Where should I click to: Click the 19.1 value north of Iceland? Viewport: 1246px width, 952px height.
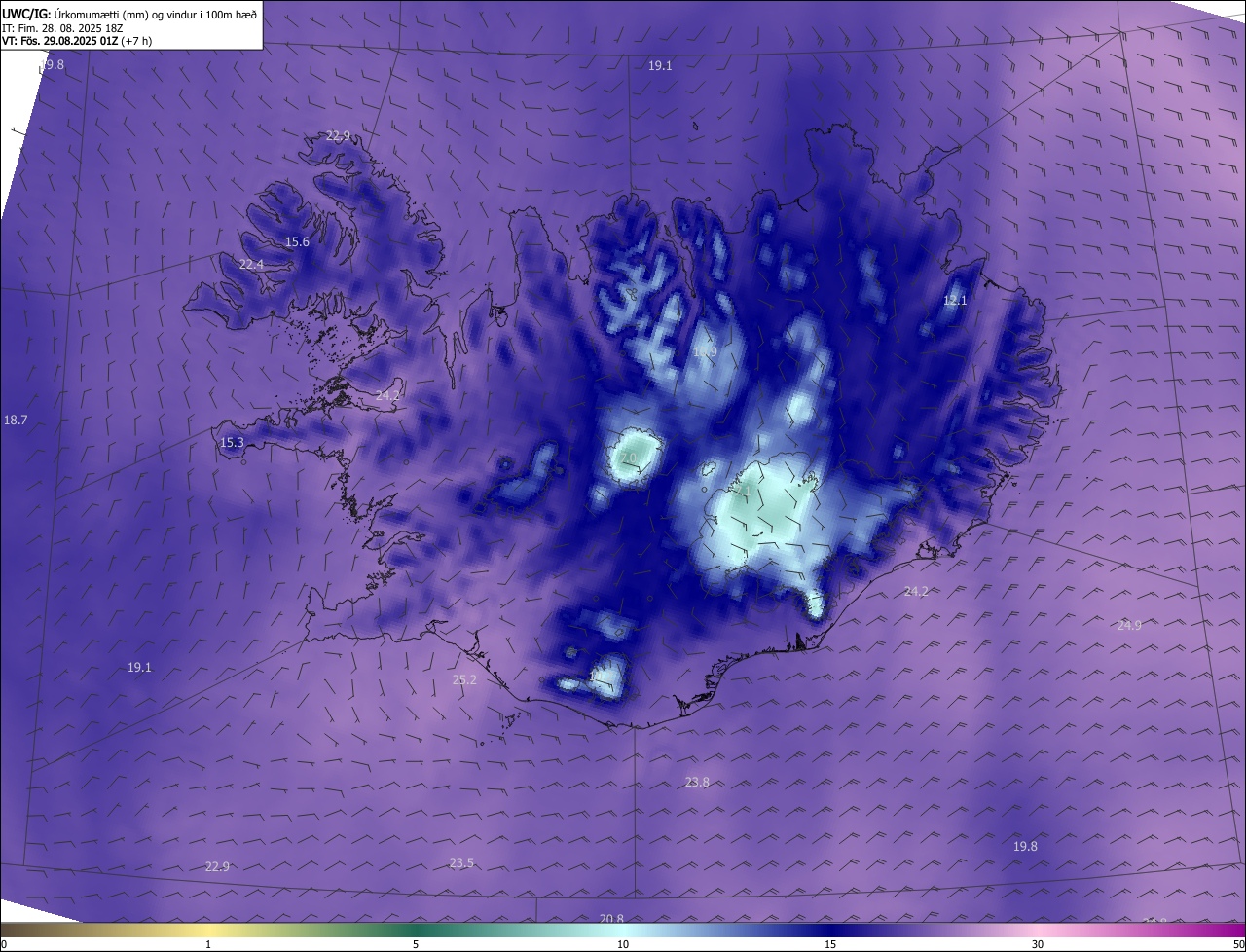coord(660,66)
